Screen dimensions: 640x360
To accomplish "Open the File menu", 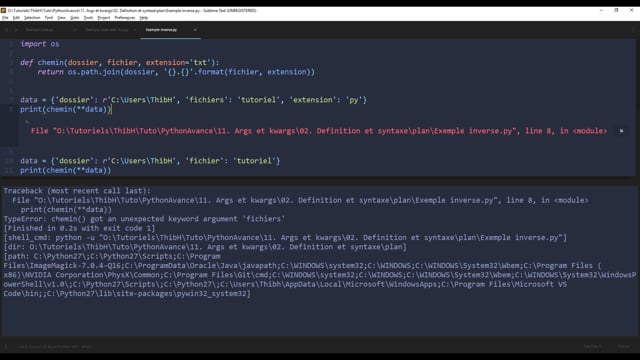I will pyautogui.click(x=5, y=18).
